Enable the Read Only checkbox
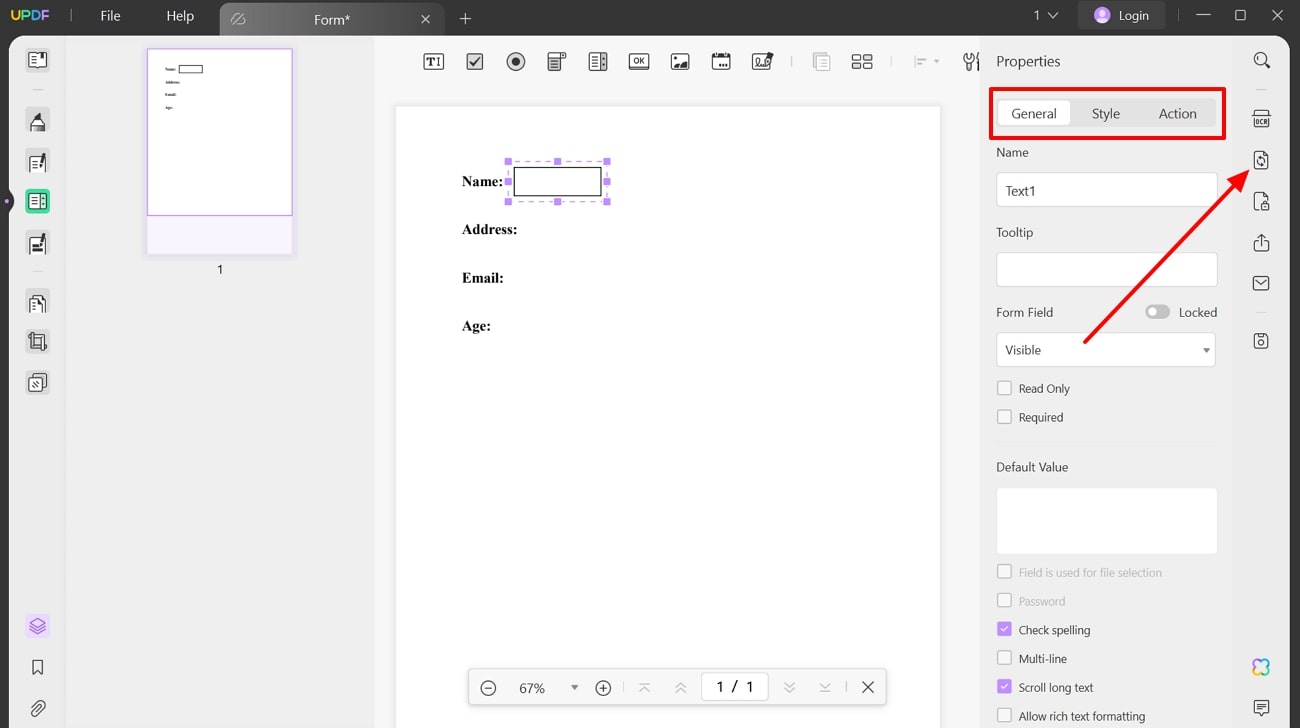1300x728 pixels. pos(1004,388)
